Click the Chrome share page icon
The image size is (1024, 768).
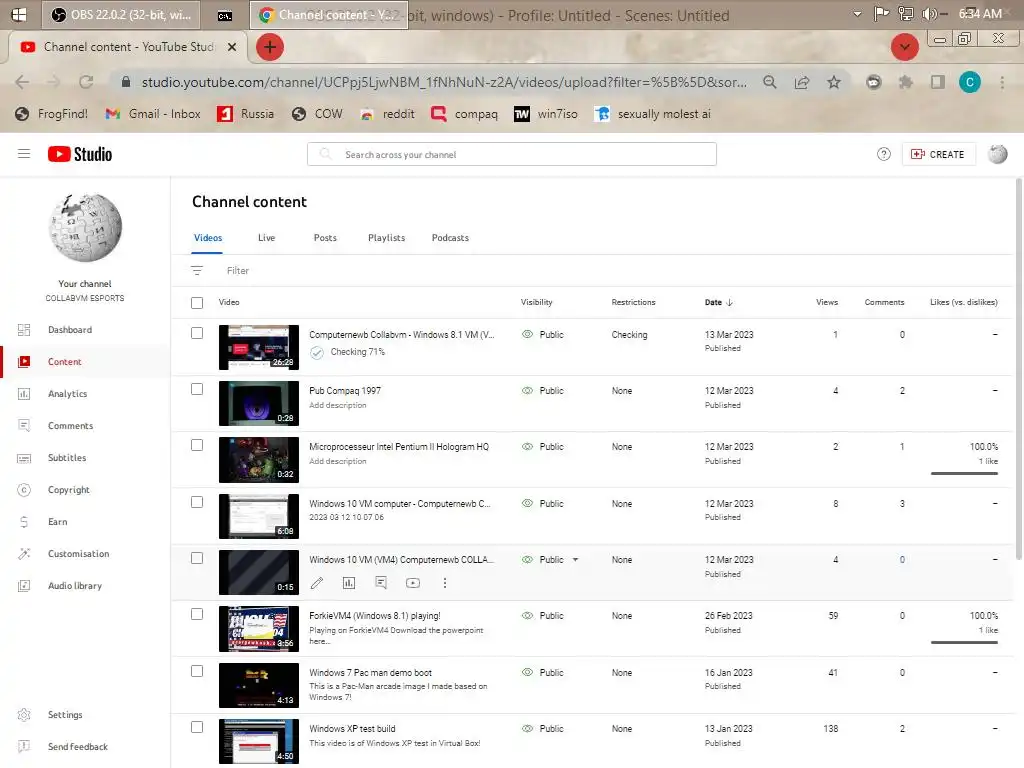pos(802,82)
